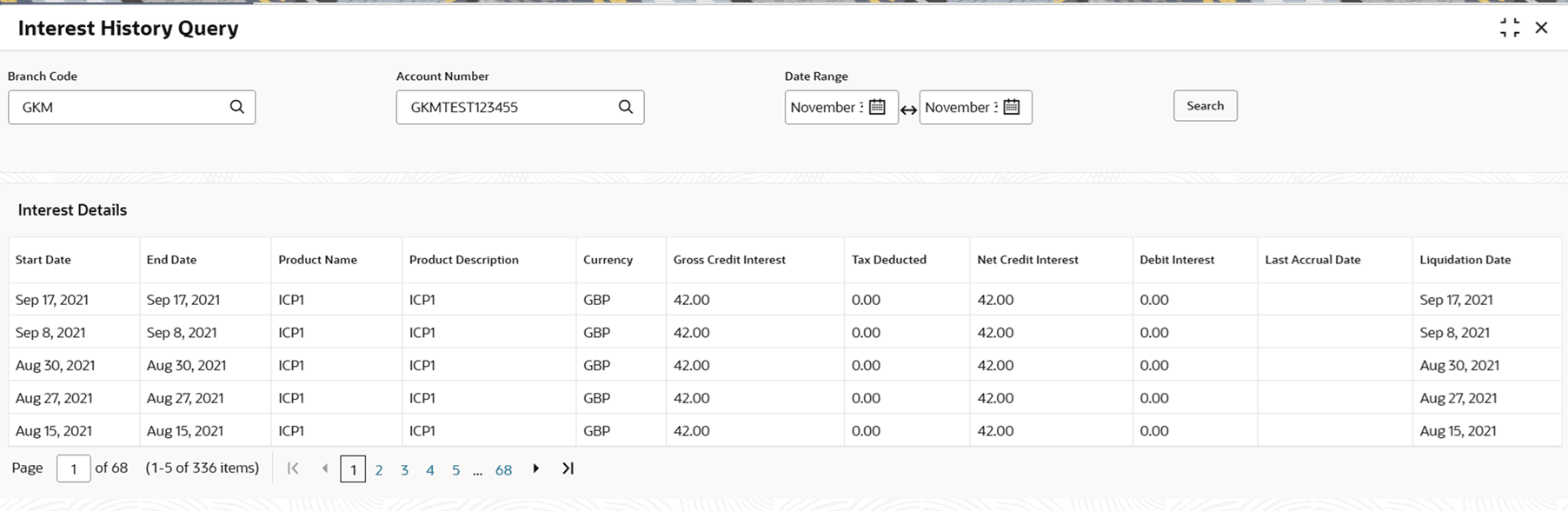
Task: Open calendar for start date field
Action: 877,107
